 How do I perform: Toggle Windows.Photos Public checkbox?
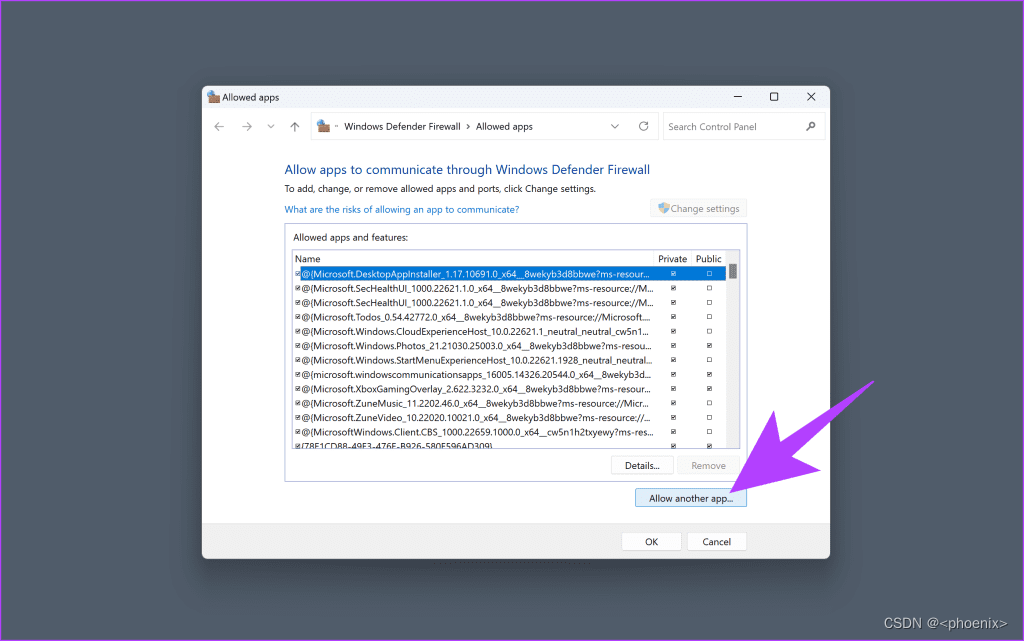(709, 345)
